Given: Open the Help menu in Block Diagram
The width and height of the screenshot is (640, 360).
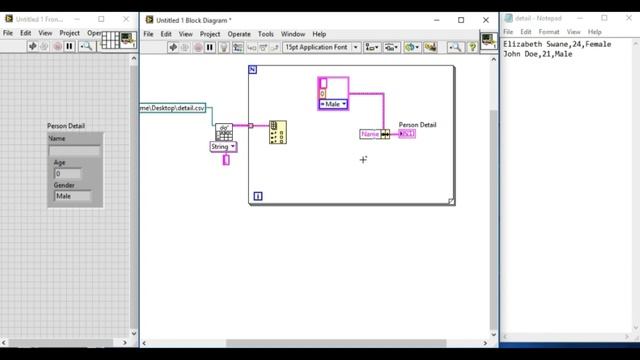Looking at the screenshot, I should (x=319, y=34).
